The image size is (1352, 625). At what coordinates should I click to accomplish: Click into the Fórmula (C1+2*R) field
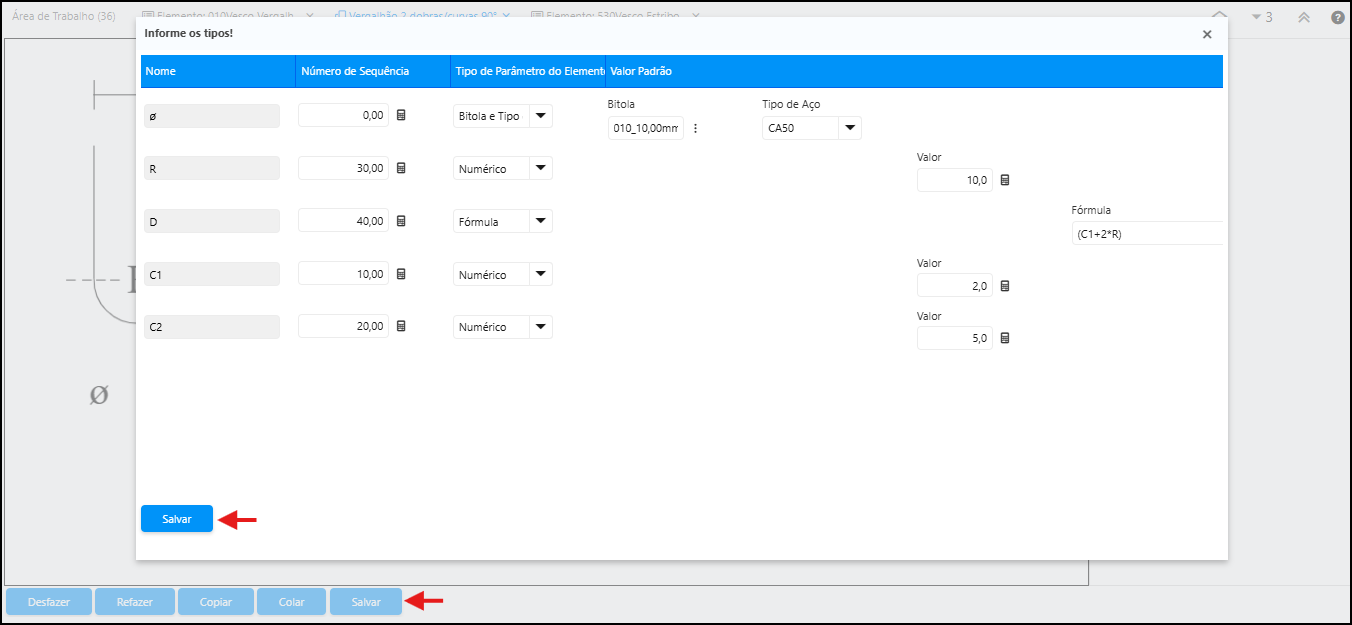click(1145, 234)
